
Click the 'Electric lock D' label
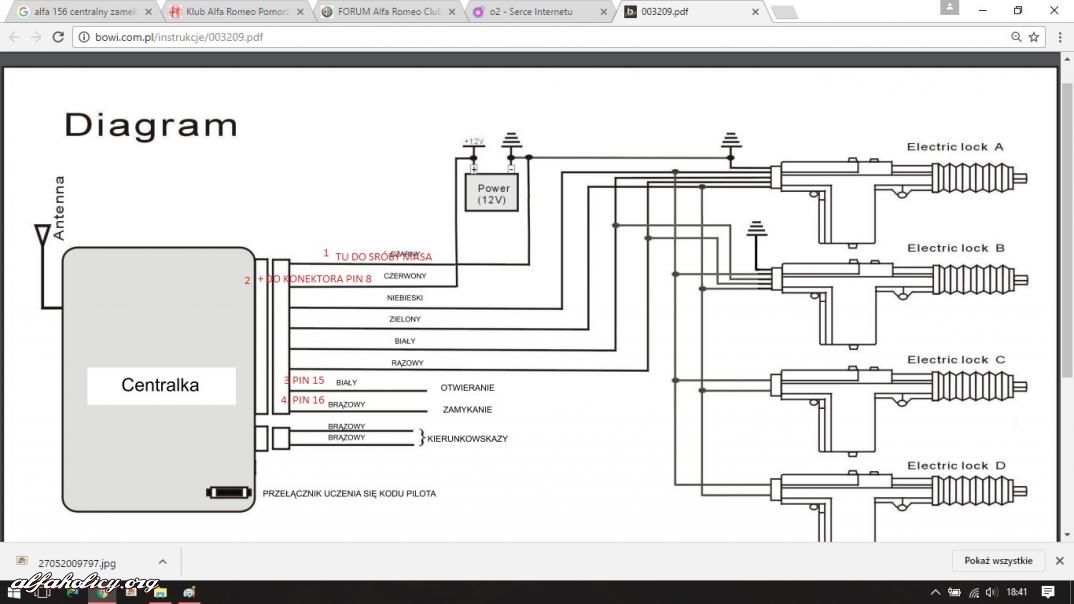pos(956,466)
